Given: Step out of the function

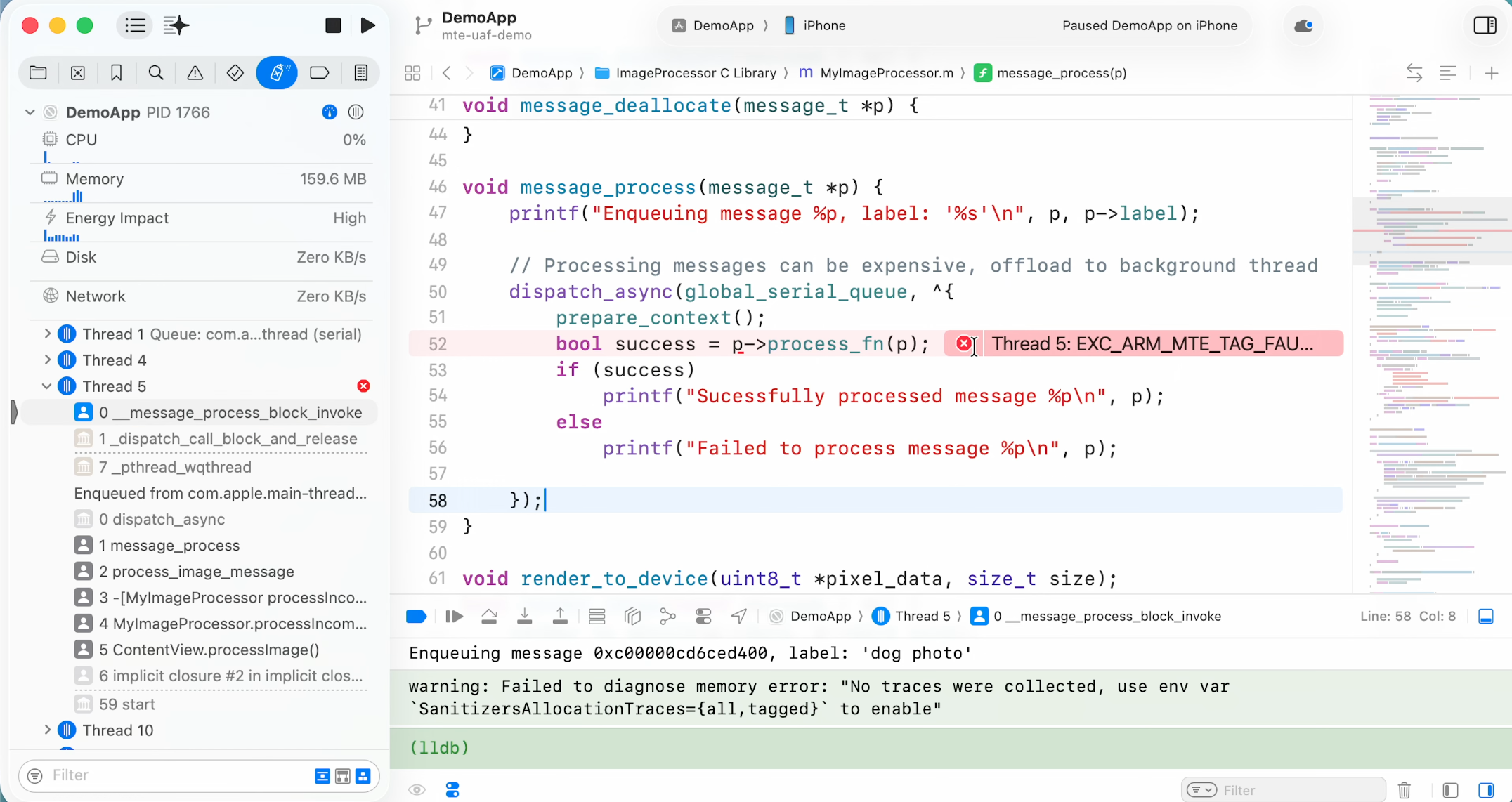Looking at the screenshot, I should 560,617.
